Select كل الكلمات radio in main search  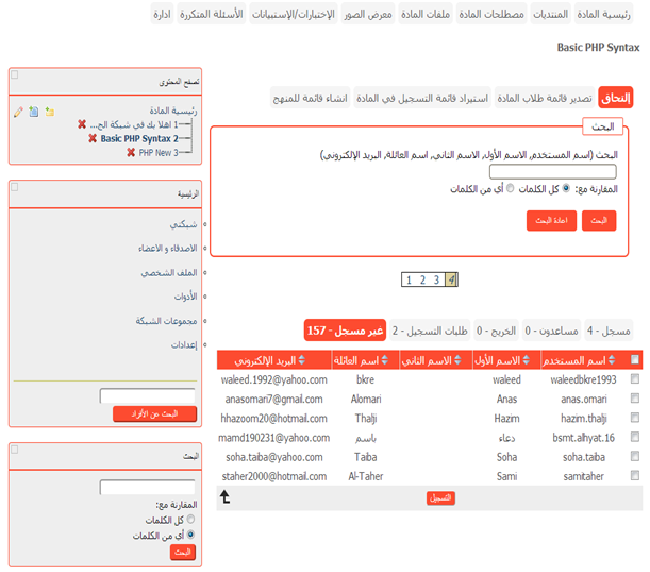pyautogui.click(x=566, y=188)
